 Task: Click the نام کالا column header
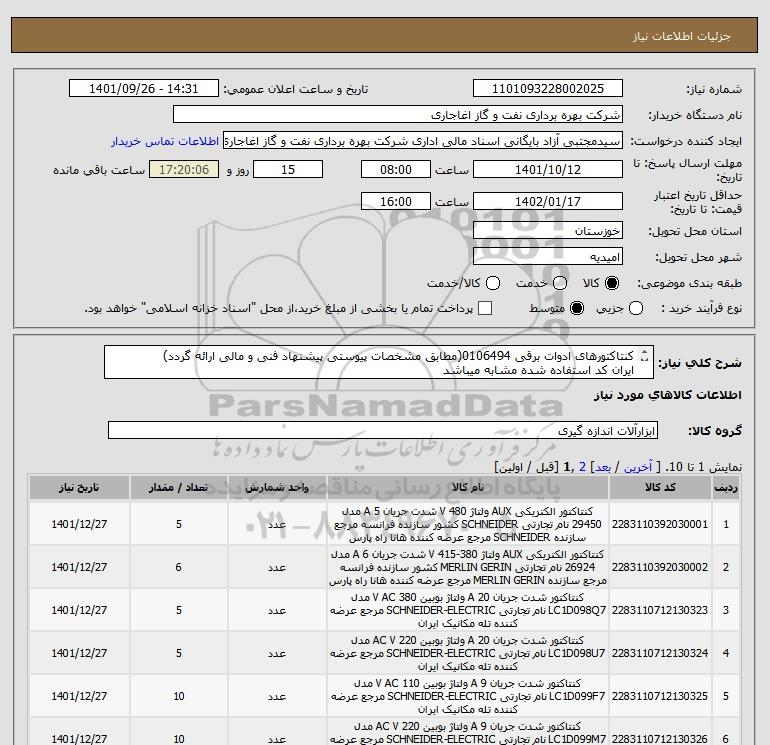click(468, 487)
